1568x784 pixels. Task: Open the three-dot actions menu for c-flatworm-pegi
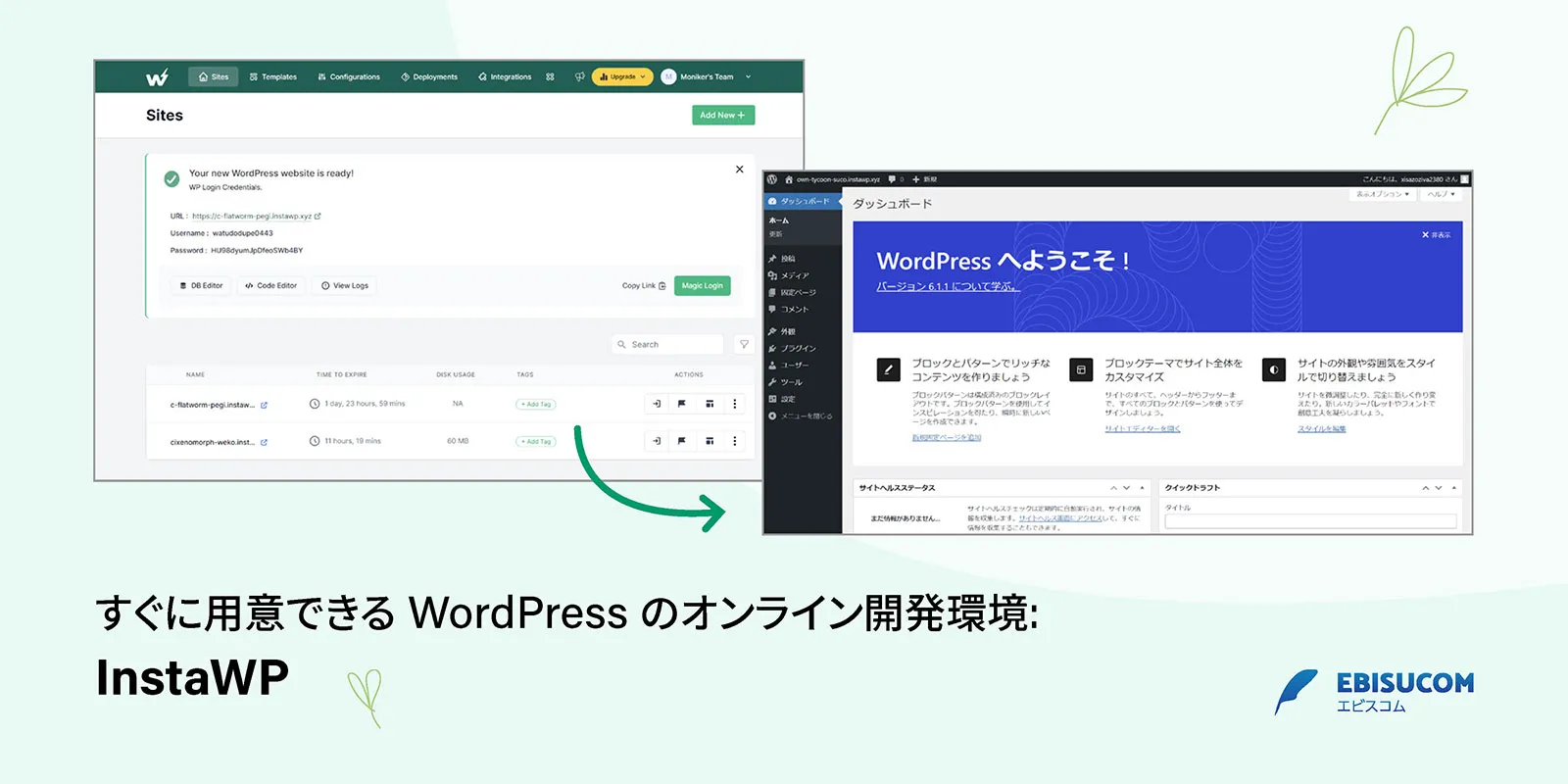point(735,404)
